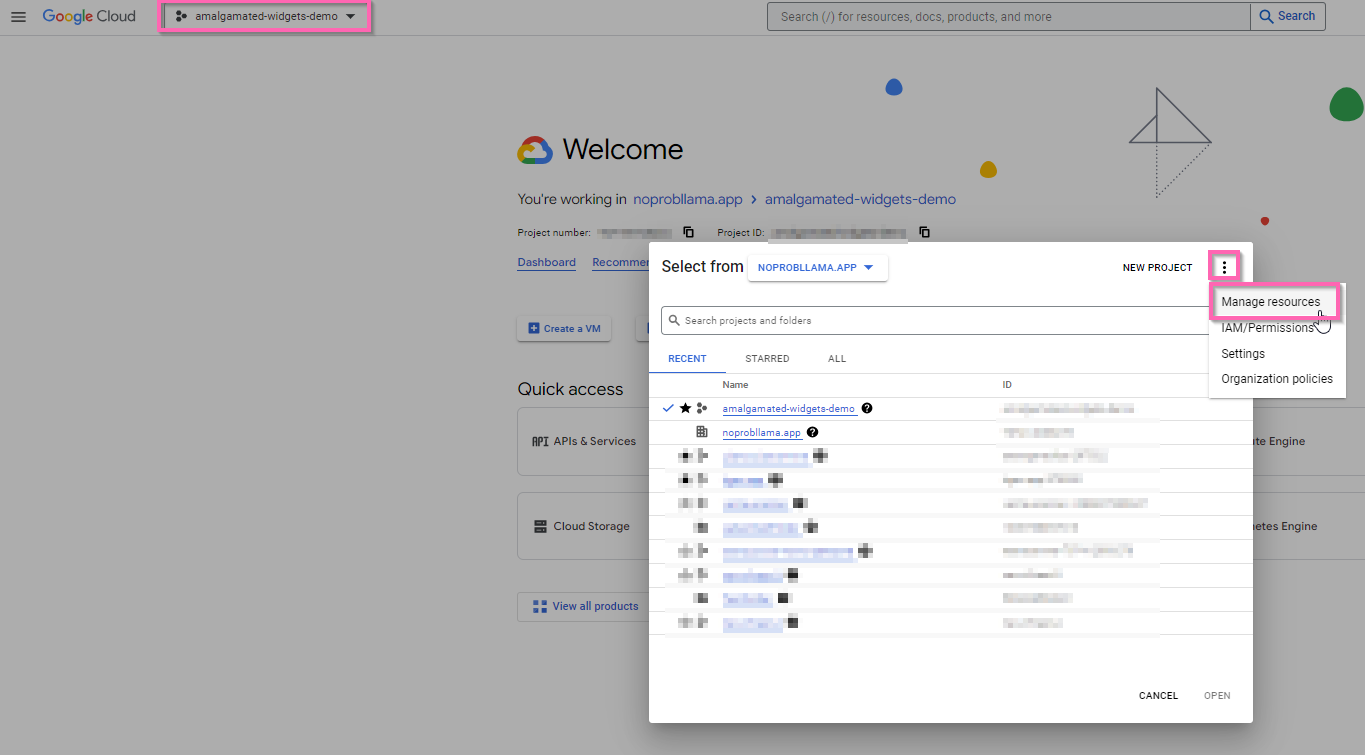1365x755 pixels.
Task: Open the Cloud Storage quick access card
Action: tap(583, 526)
